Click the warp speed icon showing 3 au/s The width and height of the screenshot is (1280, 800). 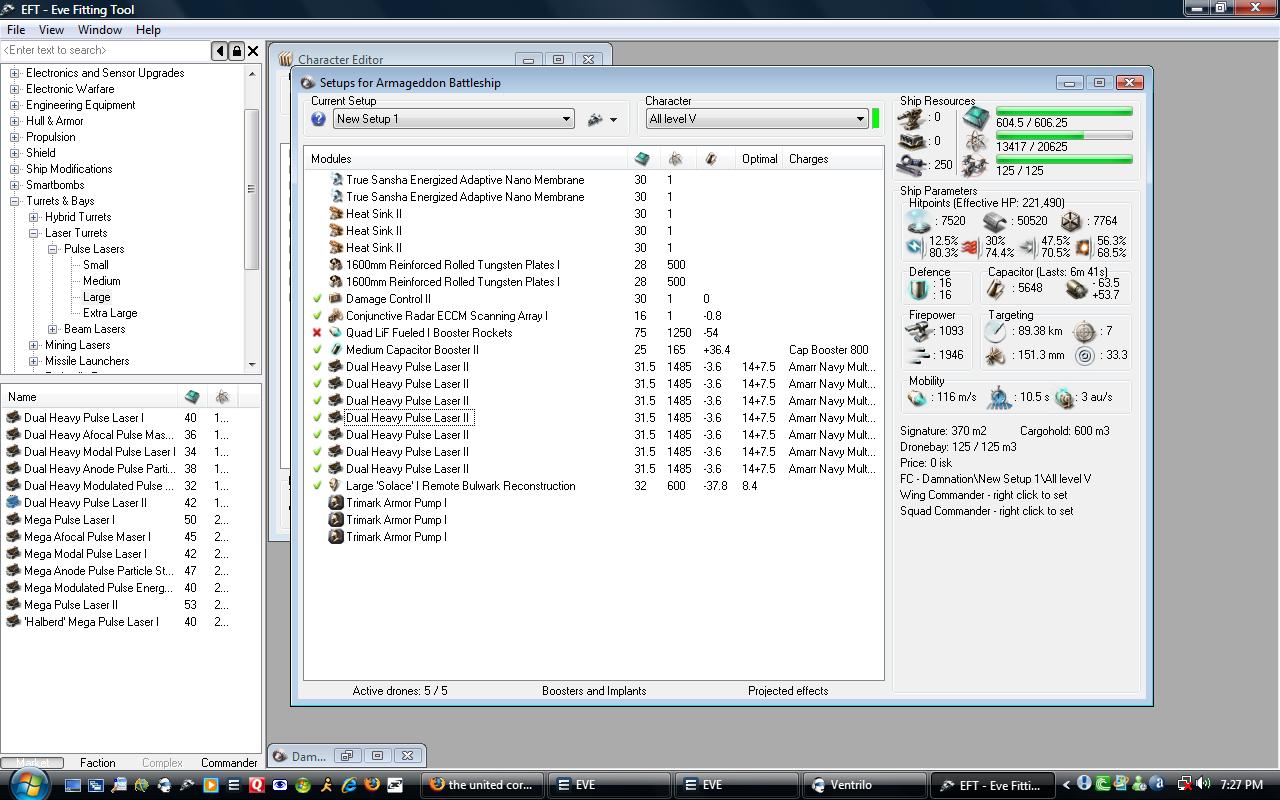[x=1065, y=398]
